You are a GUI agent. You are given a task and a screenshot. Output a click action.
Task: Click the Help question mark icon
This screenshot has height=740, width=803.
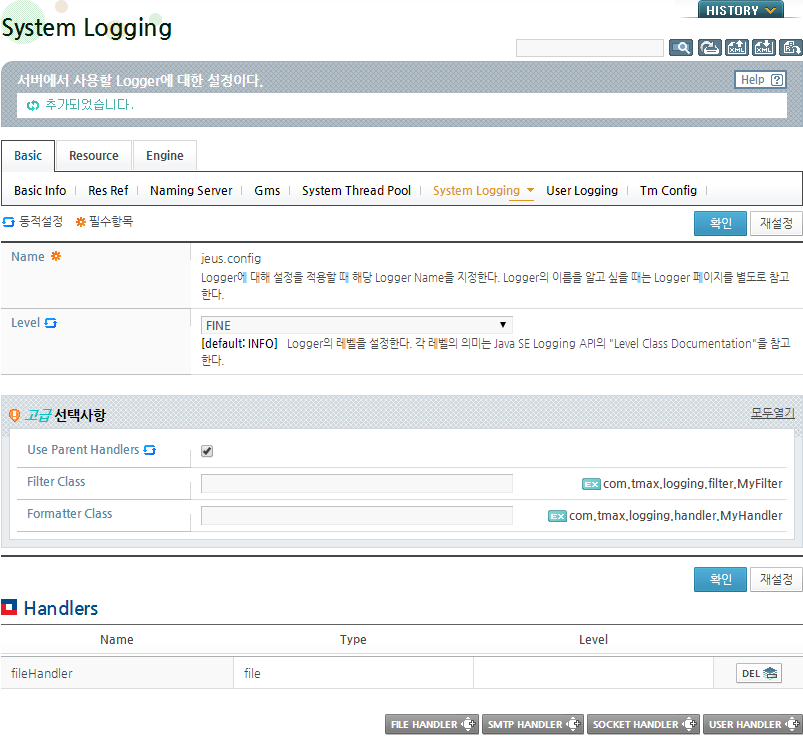click(777, 80)
